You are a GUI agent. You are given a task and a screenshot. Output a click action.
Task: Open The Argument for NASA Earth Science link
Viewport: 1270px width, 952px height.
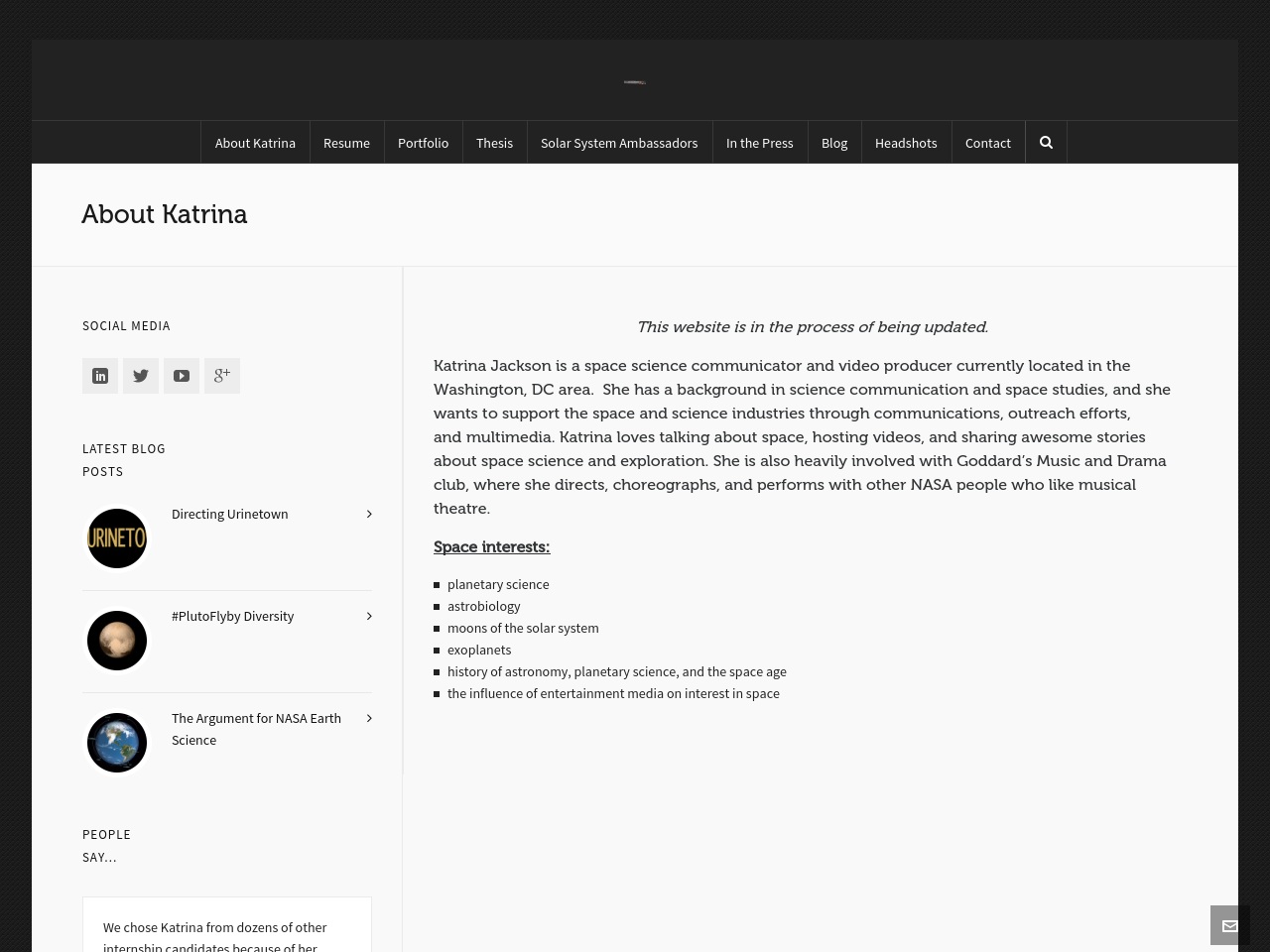click(x=256, y=729)
